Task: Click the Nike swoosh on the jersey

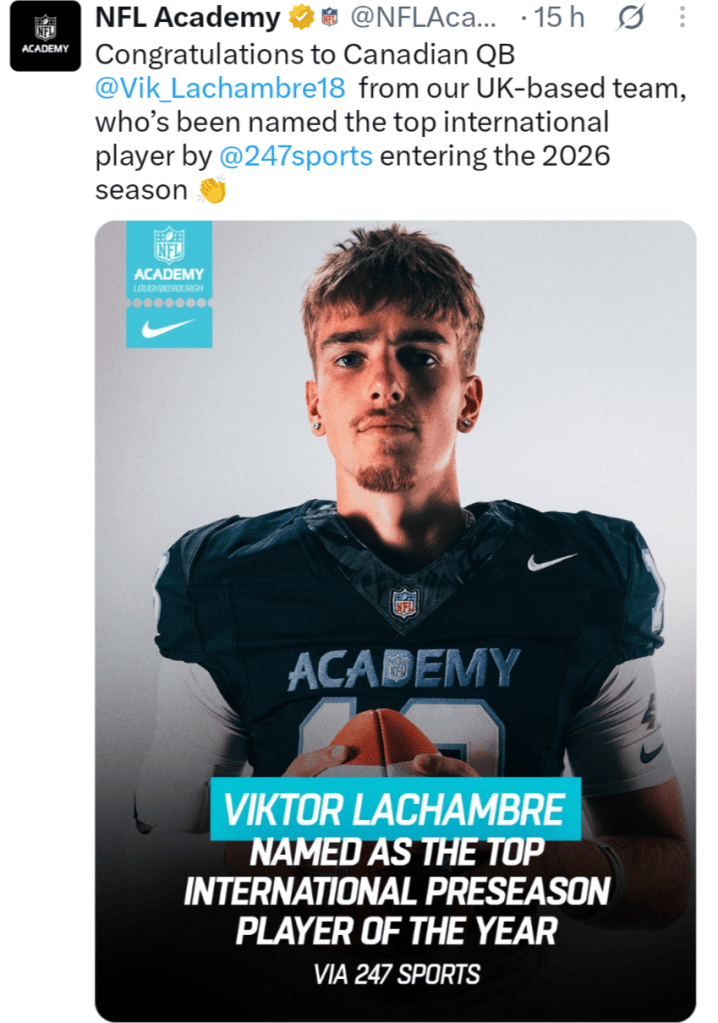Action: 552,561
